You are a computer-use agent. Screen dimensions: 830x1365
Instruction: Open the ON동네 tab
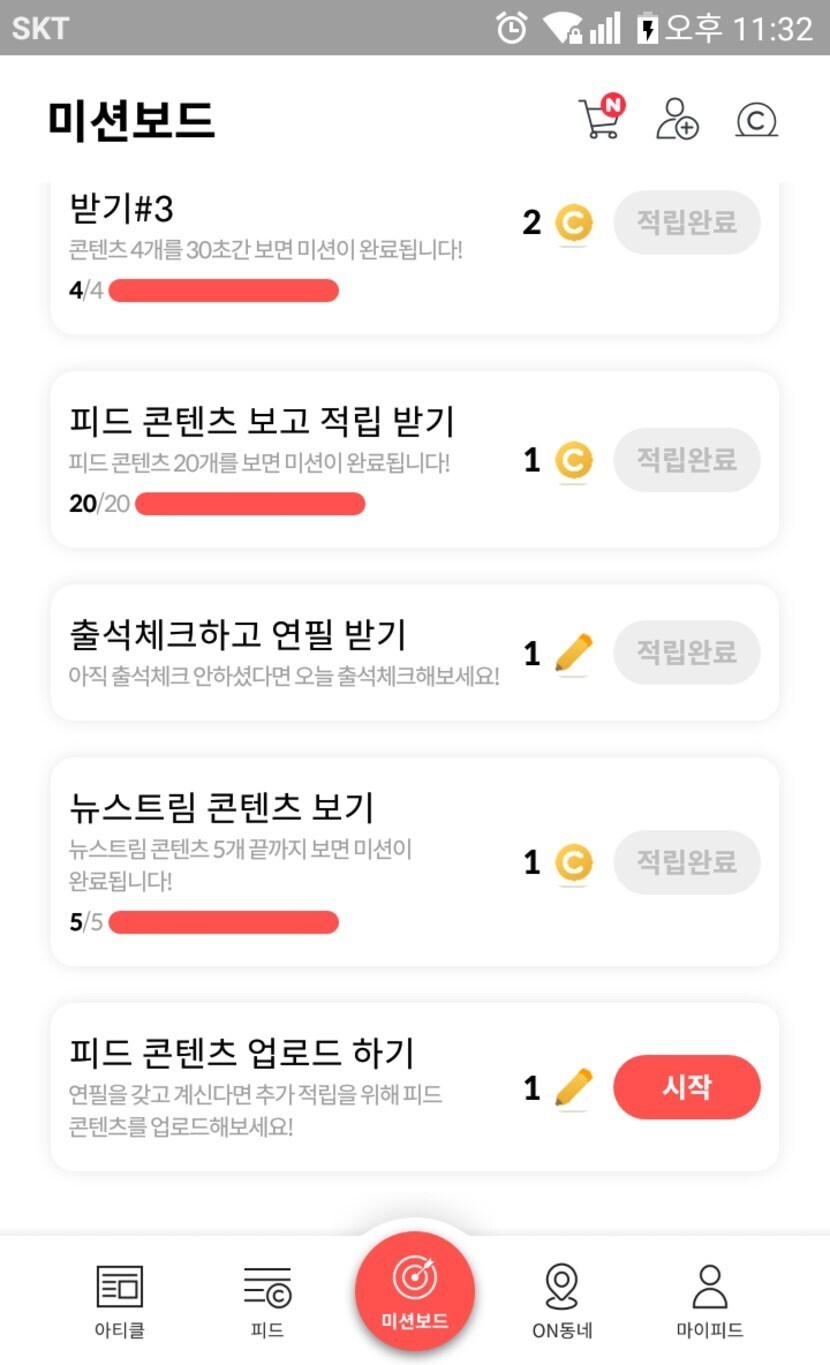[x=562, y=1299]
